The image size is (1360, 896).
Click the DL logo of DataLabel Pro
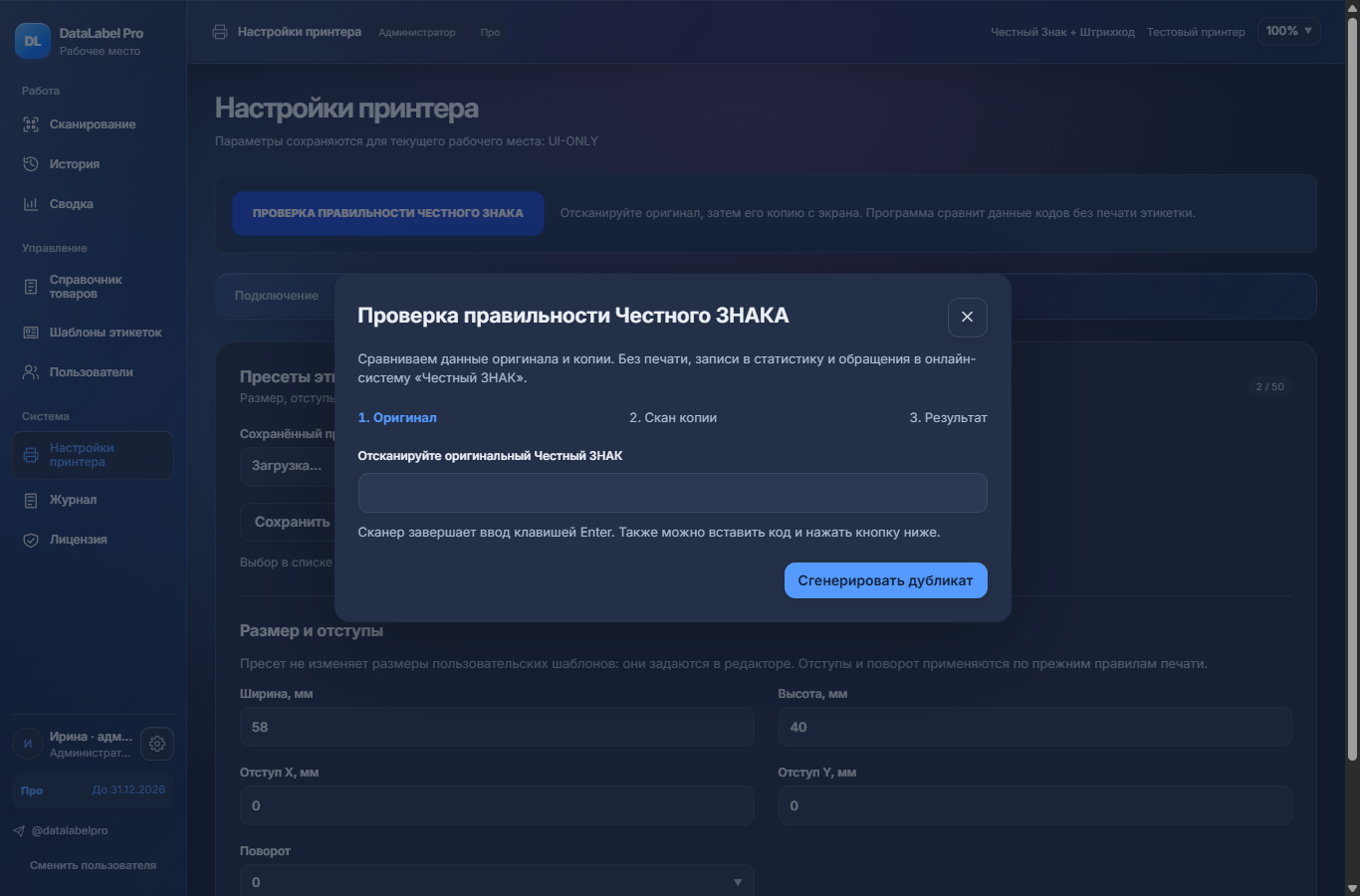point(33,41)
